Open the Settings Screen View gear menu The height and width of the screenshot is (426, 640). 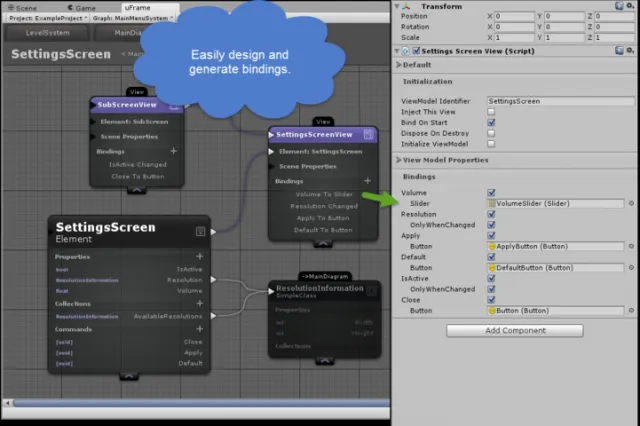click(630, 50)
